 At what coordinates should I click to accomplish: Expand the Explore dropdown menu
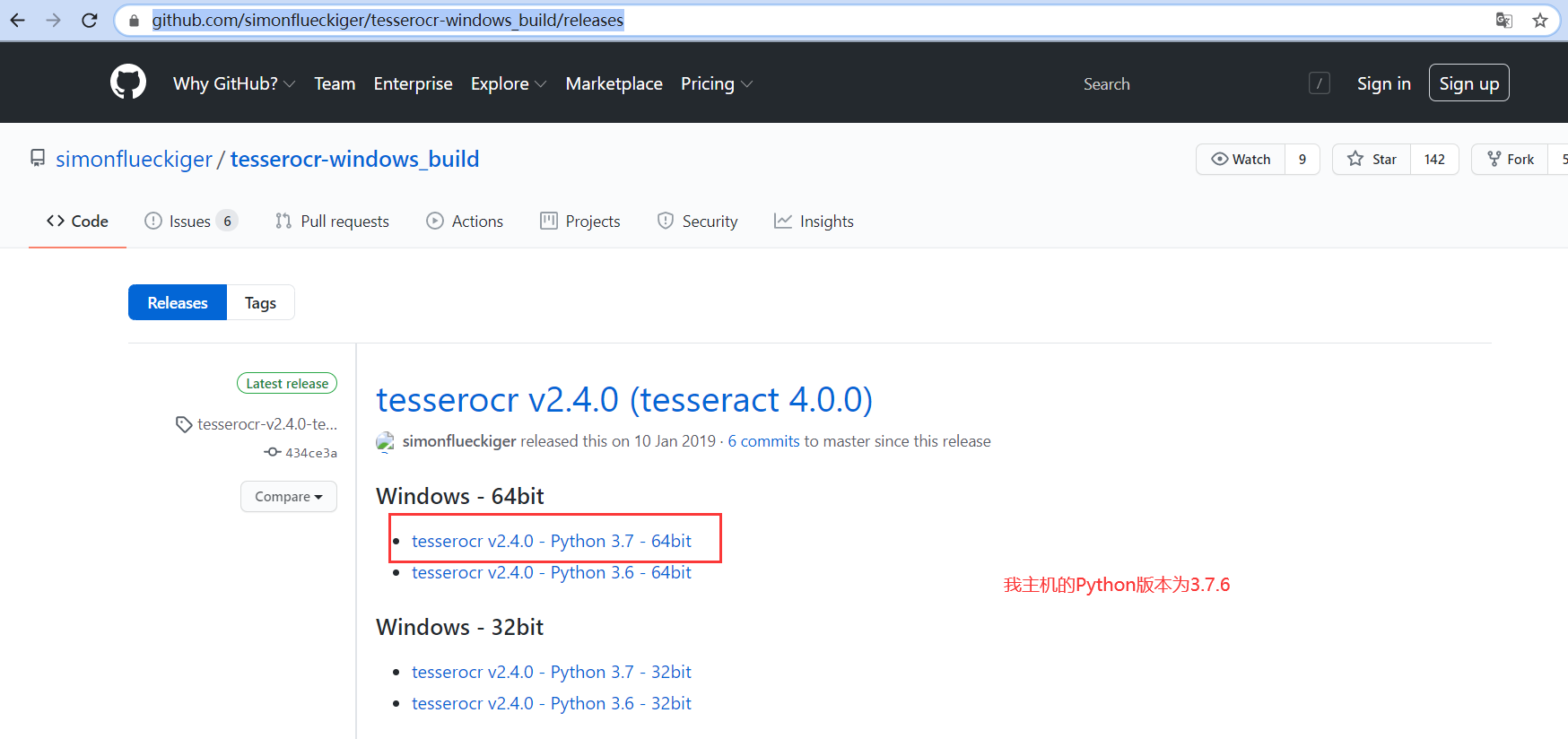(x=509, y=83)
